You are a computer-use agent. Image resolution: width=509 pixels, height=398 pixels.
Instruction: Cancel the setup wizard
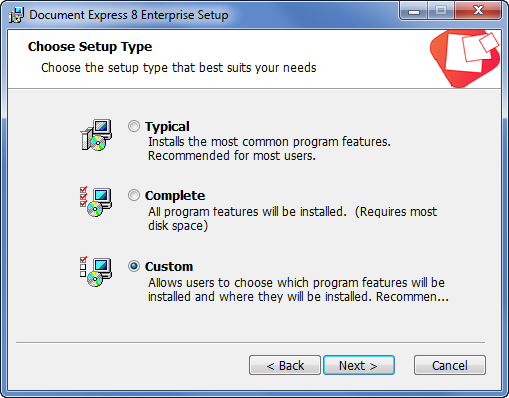[450, 365]
